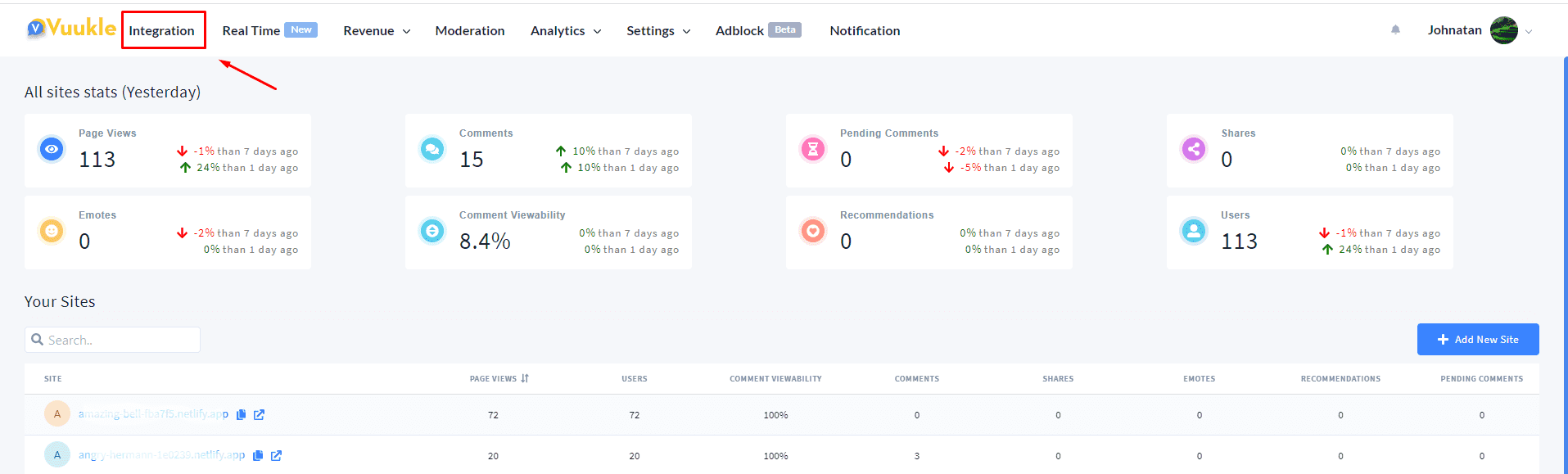Open amazing-bell site in new tab
This screenshot has height=474, width=1568.
point(259,414)
